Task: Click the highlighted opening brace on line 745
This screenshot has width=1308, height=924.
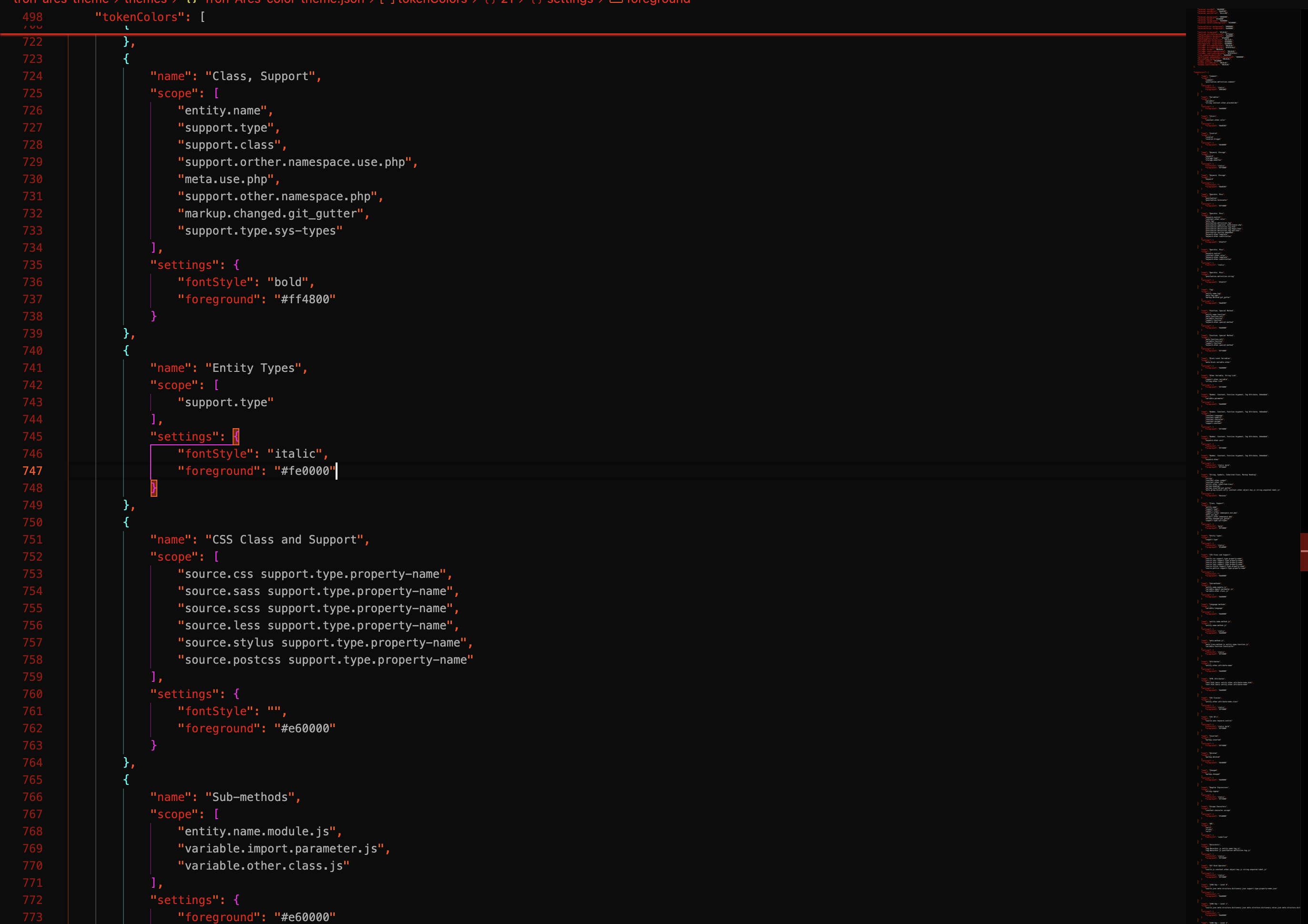Action: (x=236, y=436)
